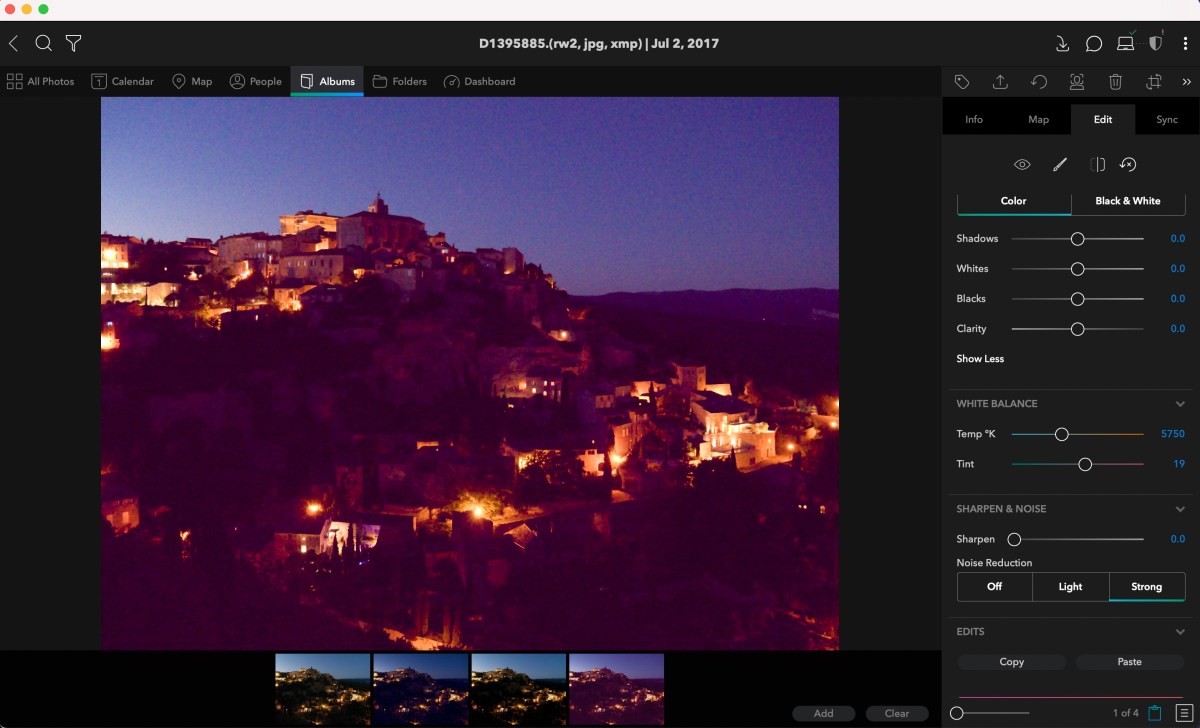The image size is (1200, 728).
Task: Click the reset edits icon
Action: 1128,165
